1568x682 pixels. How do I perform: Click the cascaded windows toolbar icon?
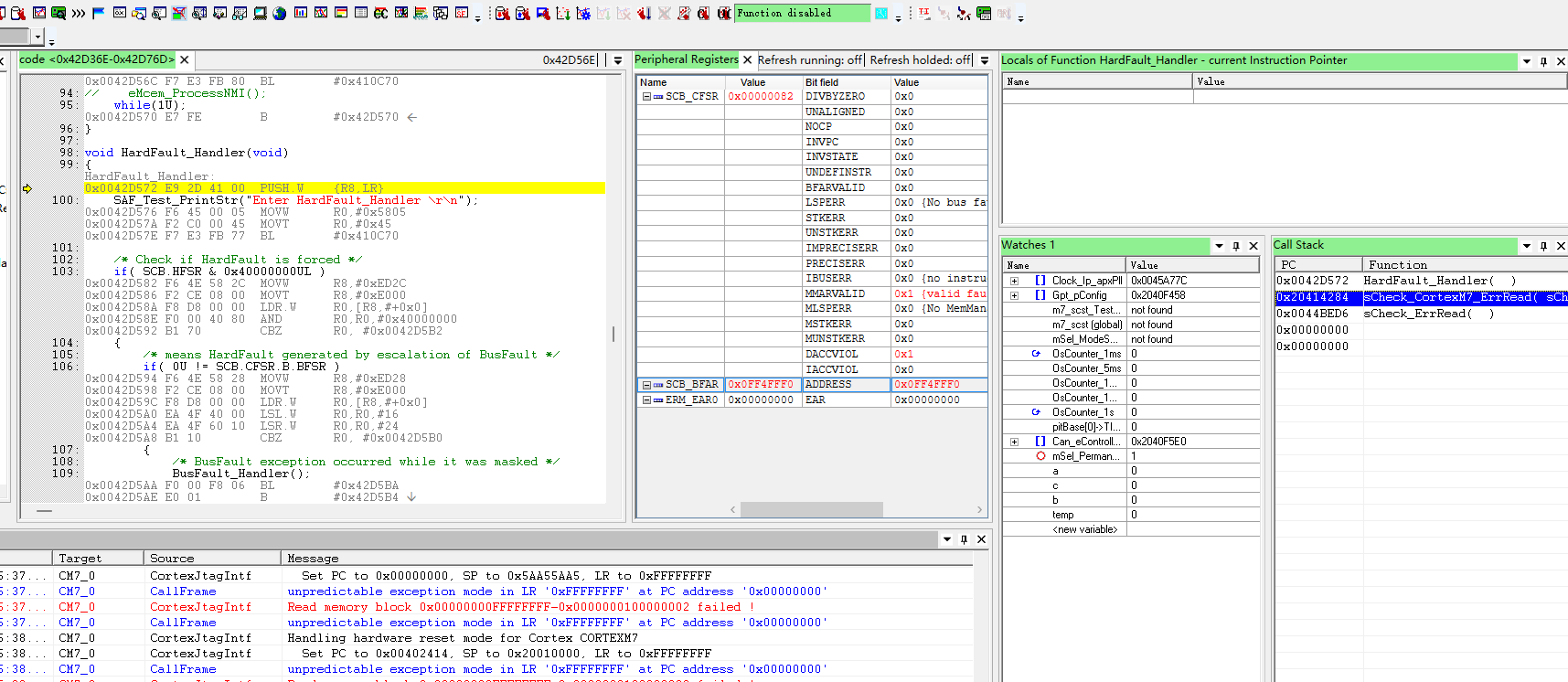point(441,13)
